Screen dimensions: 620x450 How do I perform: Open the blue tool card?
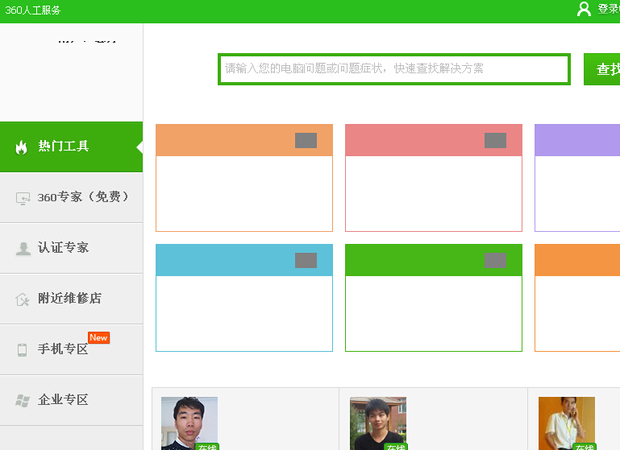pos(244,298)
